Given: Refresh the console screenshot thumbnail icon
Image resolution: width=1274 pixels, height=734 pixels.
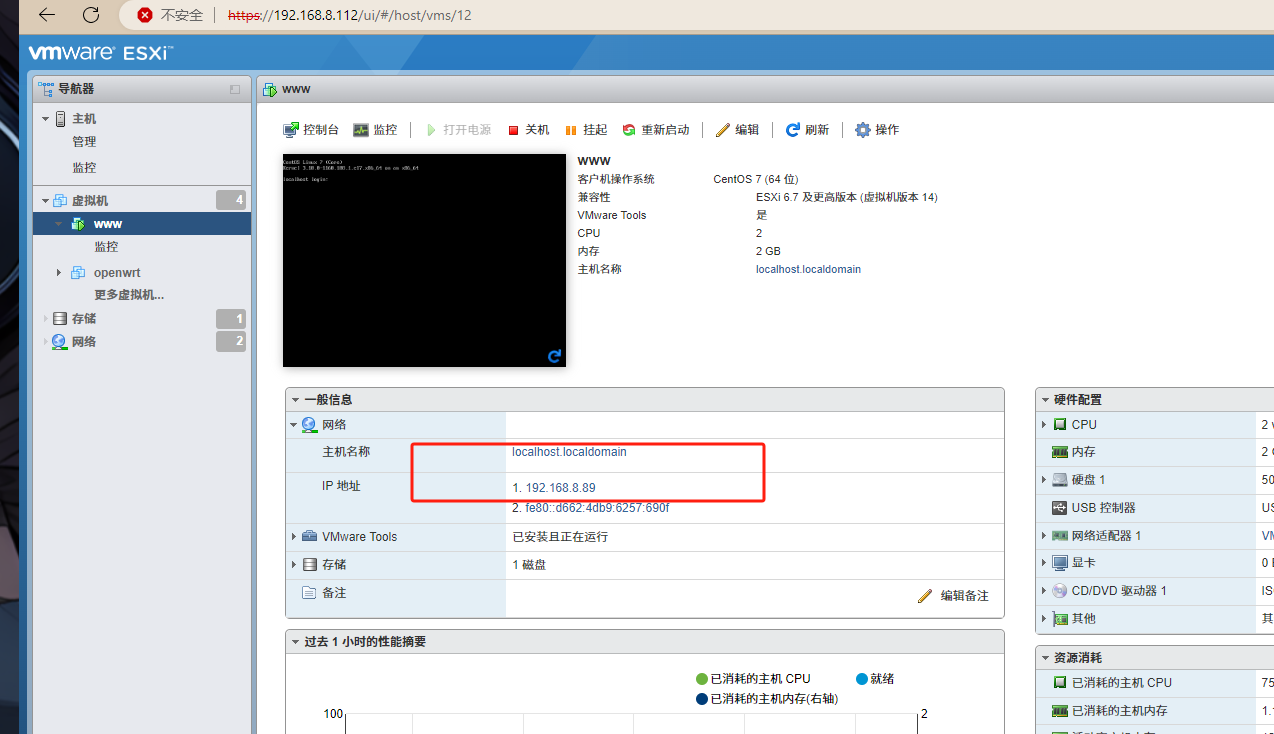Looking at the screenshot, I should [x=555, y=355].
